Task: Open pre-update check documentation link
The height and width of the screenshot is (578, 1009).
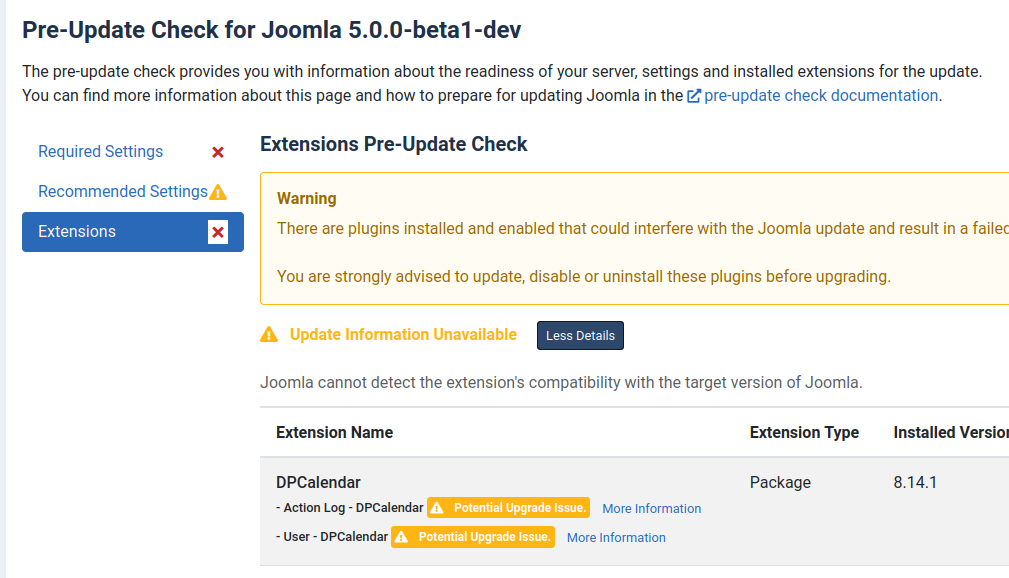Action: pos(820,96)
